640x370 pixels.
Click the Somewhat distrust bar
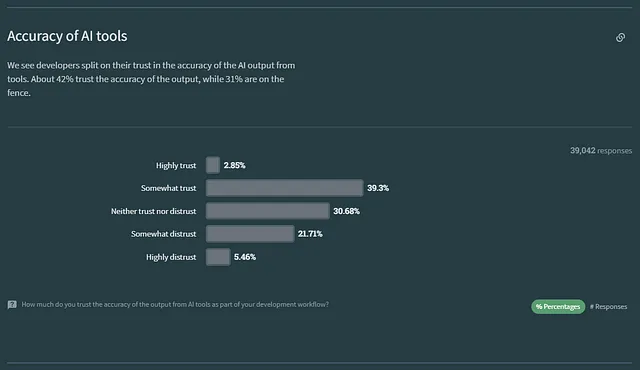(x=250, y=234)
